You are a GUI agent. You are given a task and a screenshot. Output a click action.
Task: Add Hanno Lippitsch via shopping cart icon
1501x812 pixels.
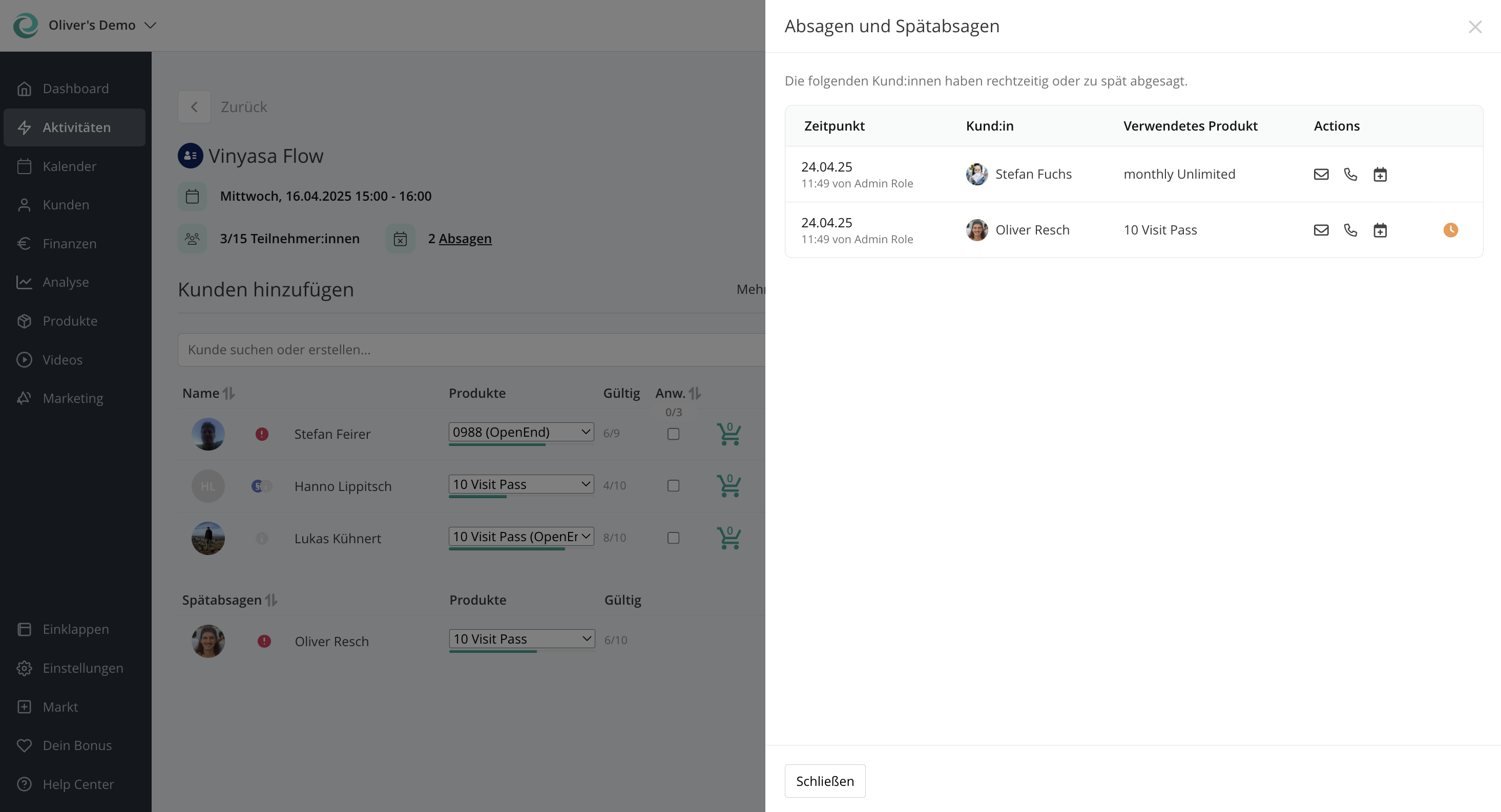(x=729, y=486)
